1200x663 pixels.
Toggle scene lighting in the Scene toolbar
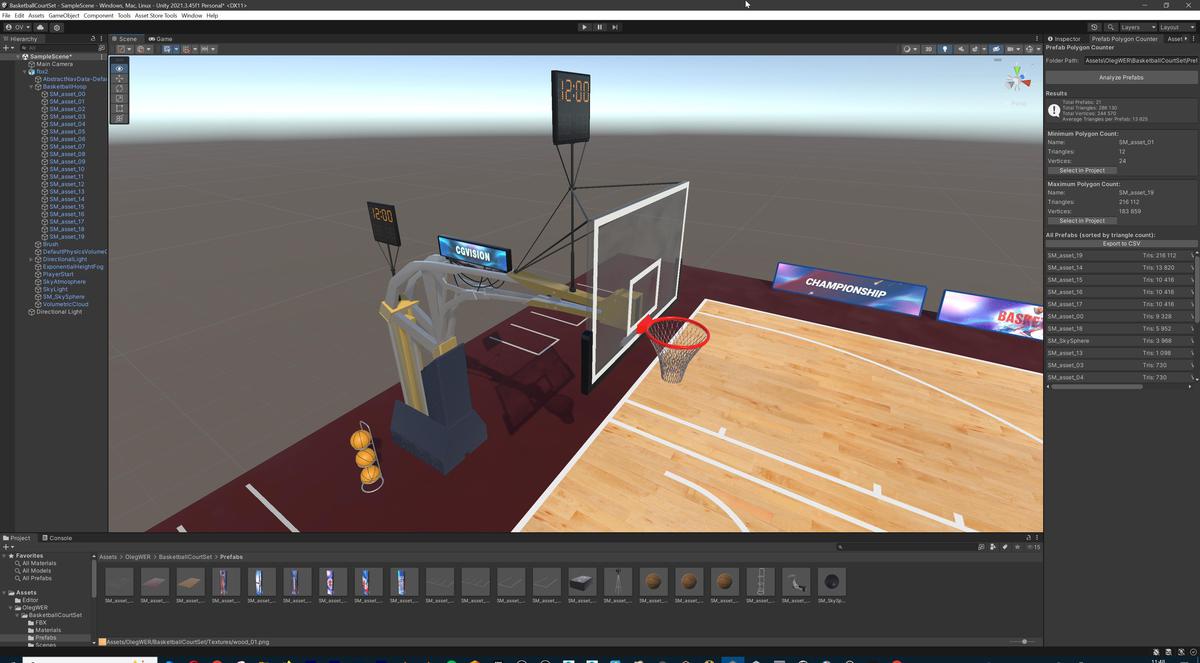pyautogui.click(x=945, y=49)
